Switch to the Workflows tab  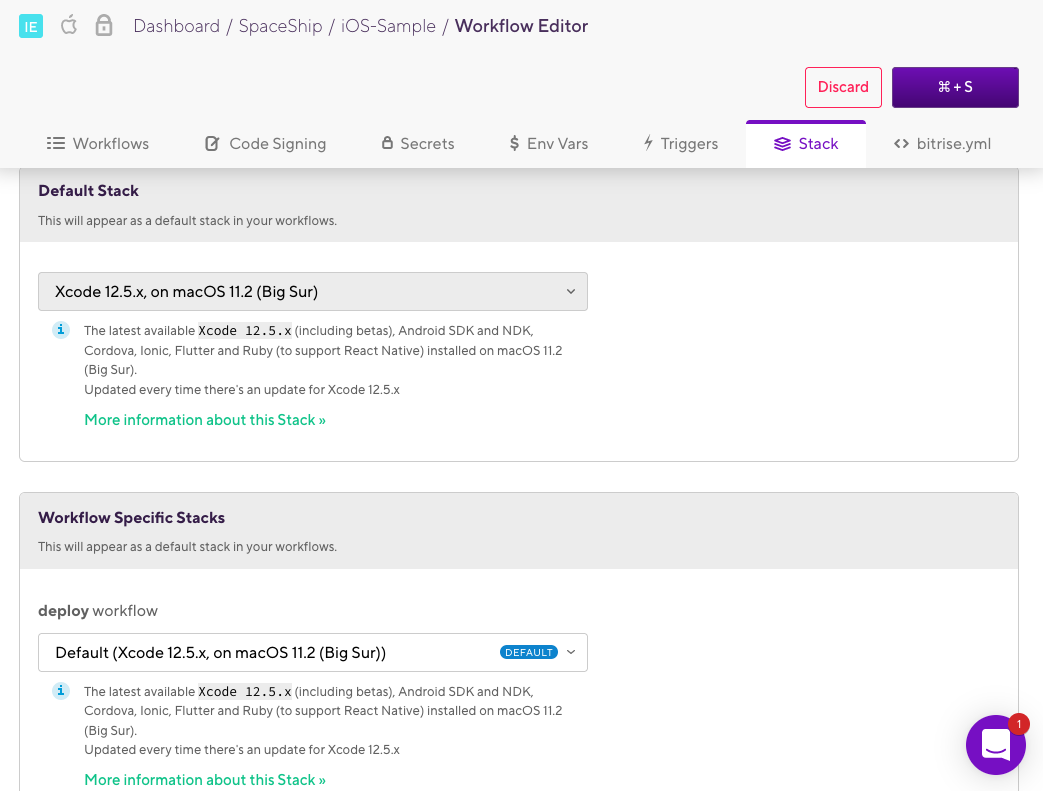point(98,144)
